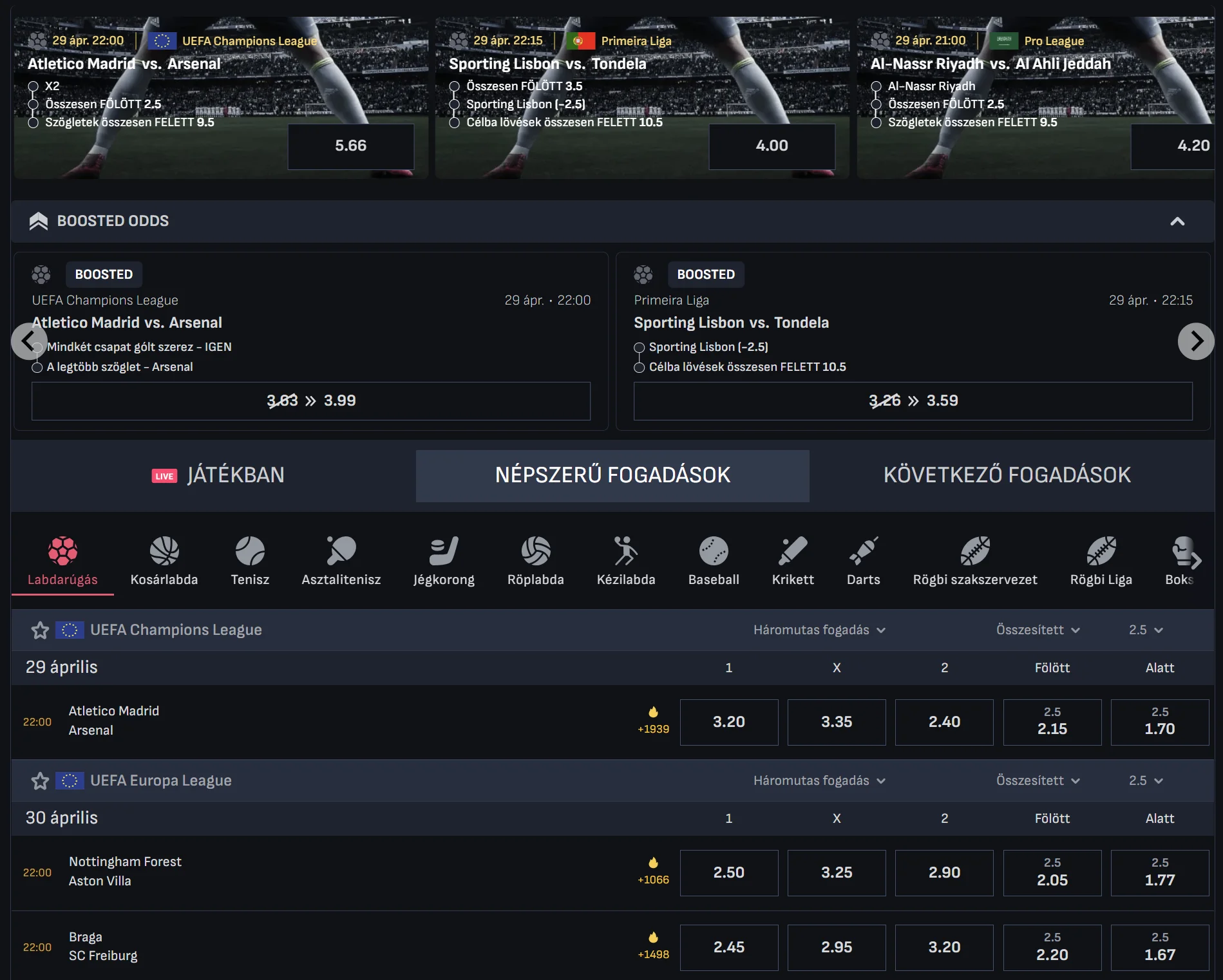
Task: Select the Darts icon
Action: tap(864, 551)
